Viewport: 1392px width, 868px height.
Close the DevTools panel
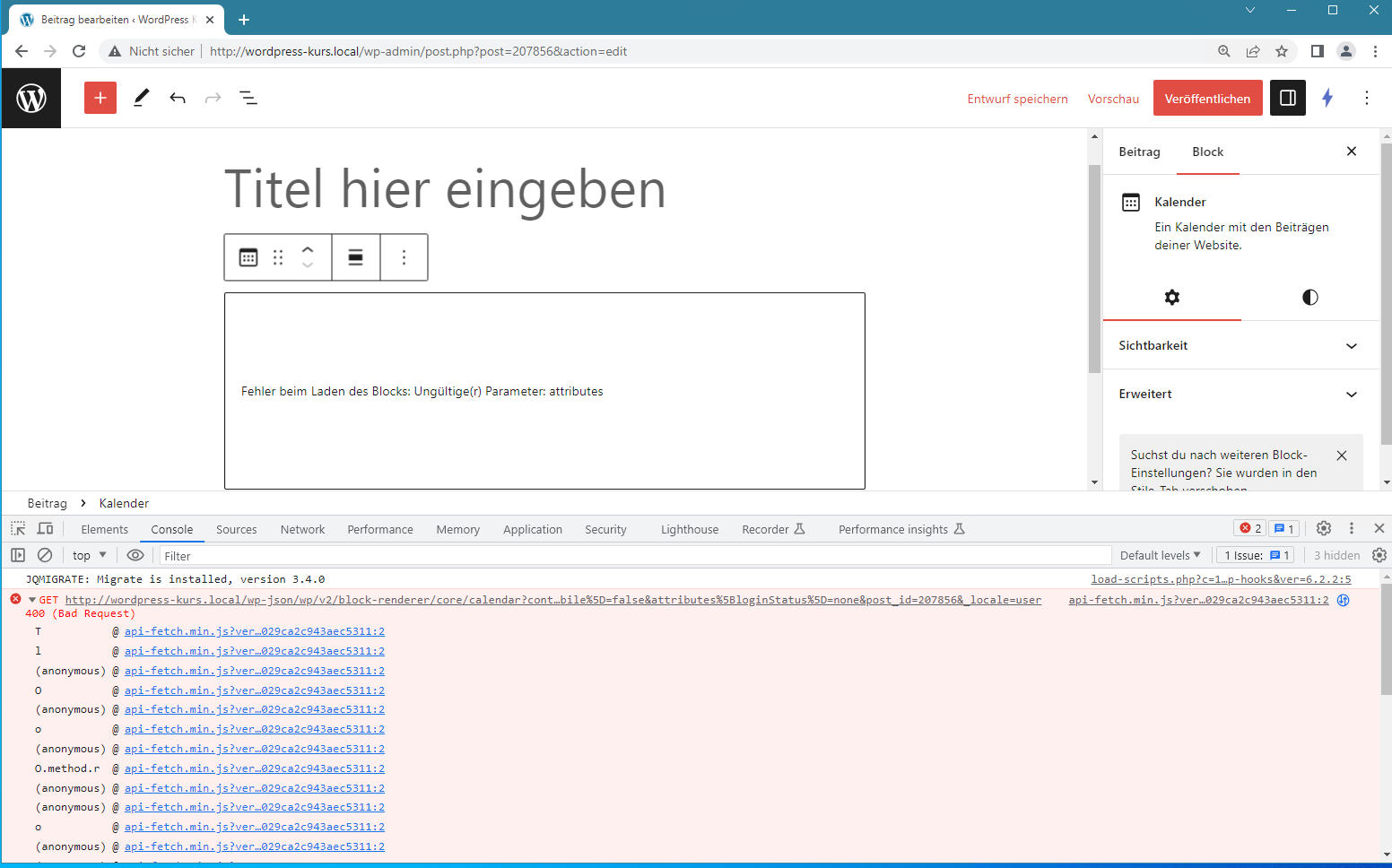pos(1379,528)
